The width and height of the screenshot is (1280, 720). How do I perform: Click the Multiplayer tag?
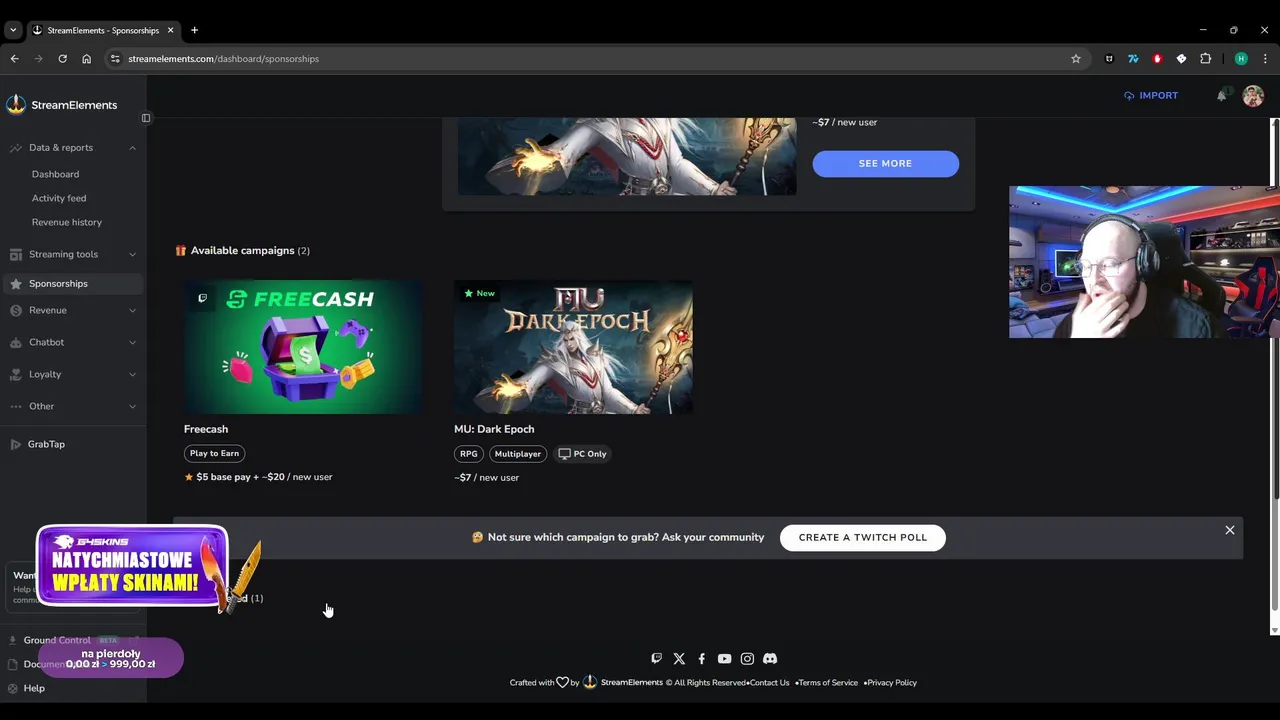pyautogui.click(x=518, y=454)
